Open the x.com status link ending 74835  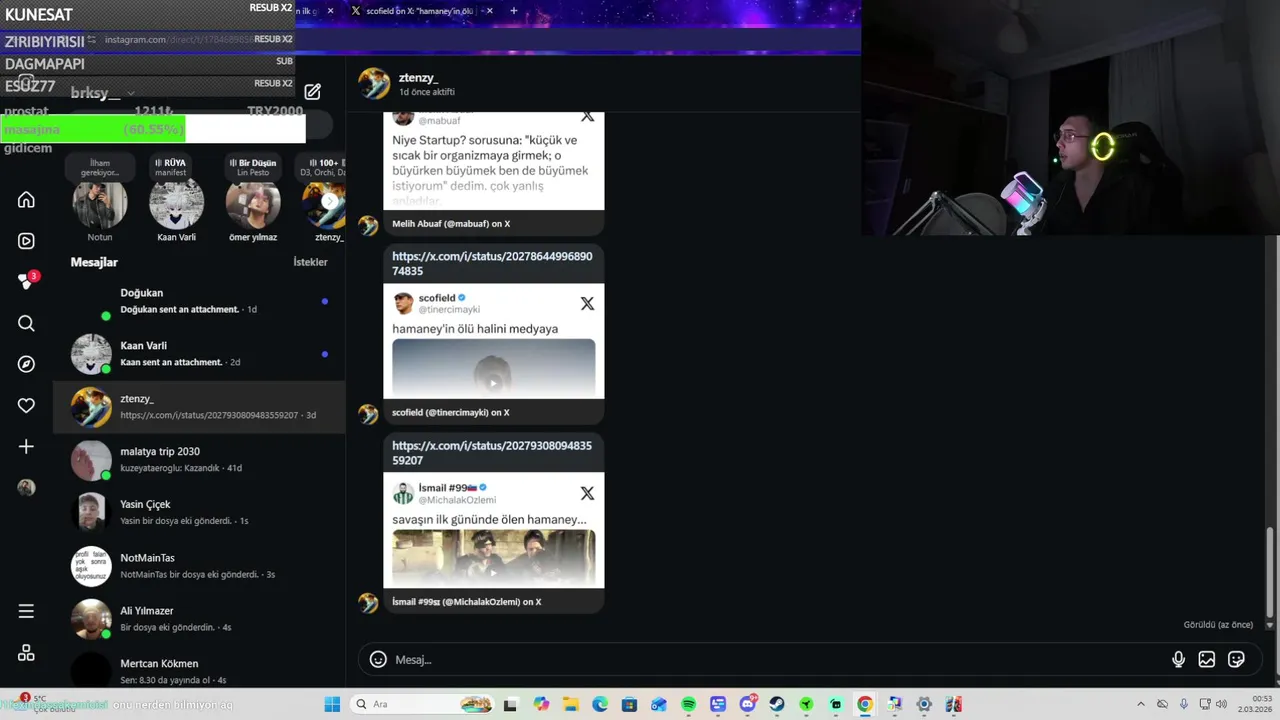[492, 264]
